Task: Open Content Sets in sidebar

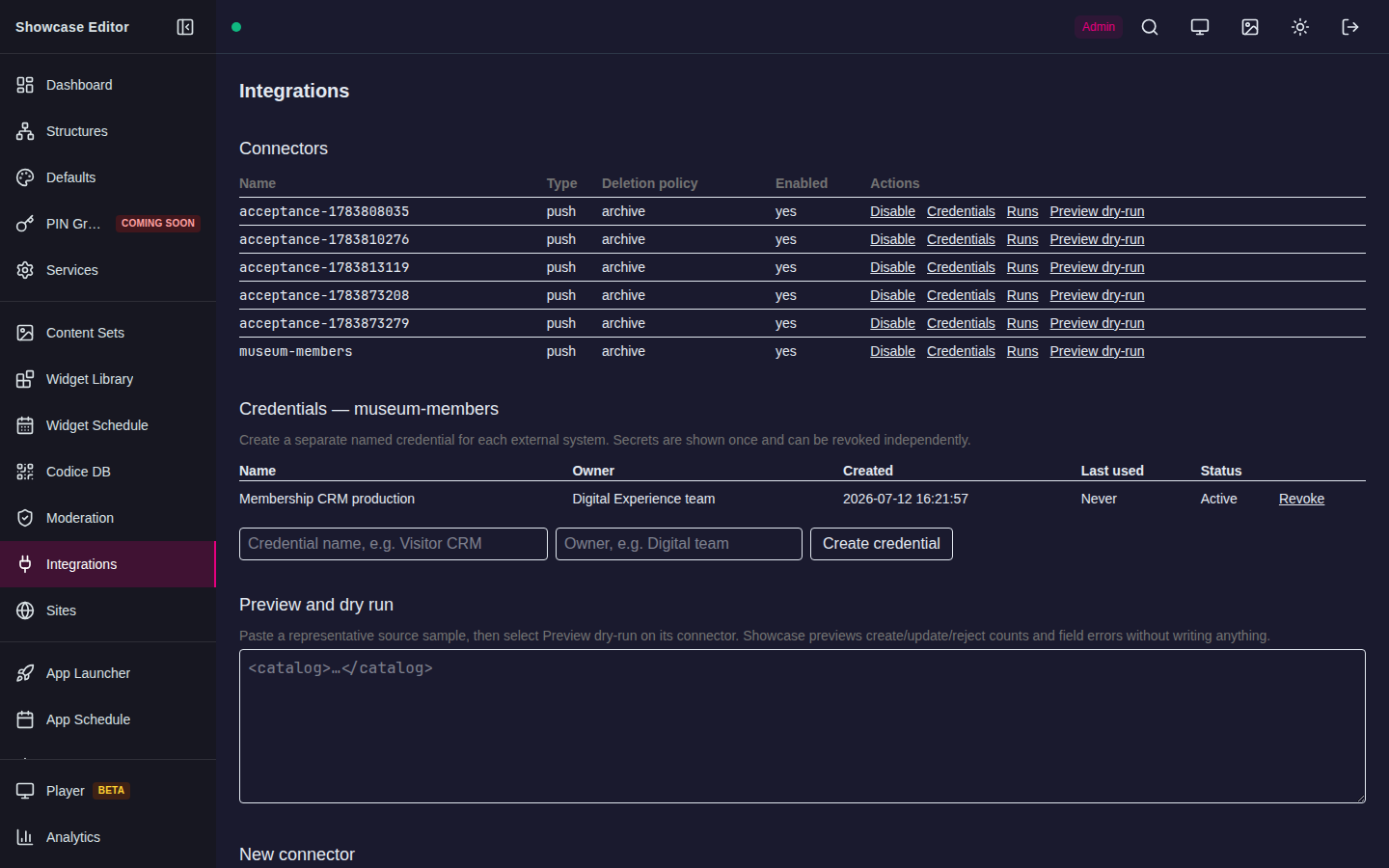Action: coord(108,333)
